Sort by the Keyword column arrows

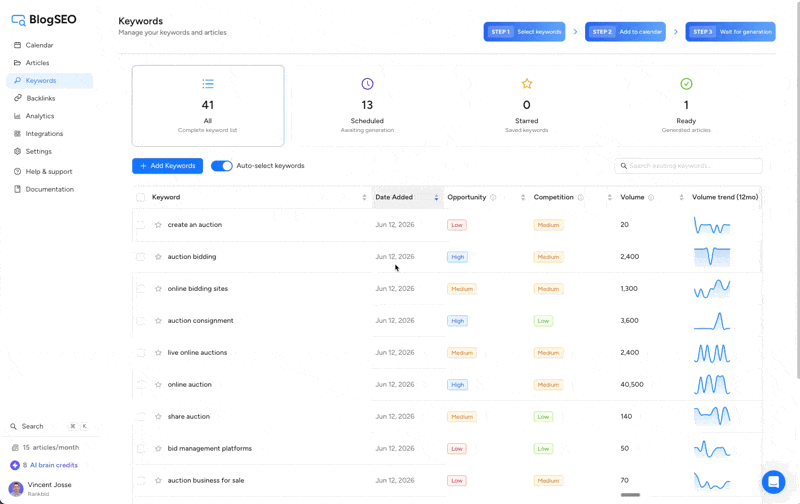(x=364, y=197)
